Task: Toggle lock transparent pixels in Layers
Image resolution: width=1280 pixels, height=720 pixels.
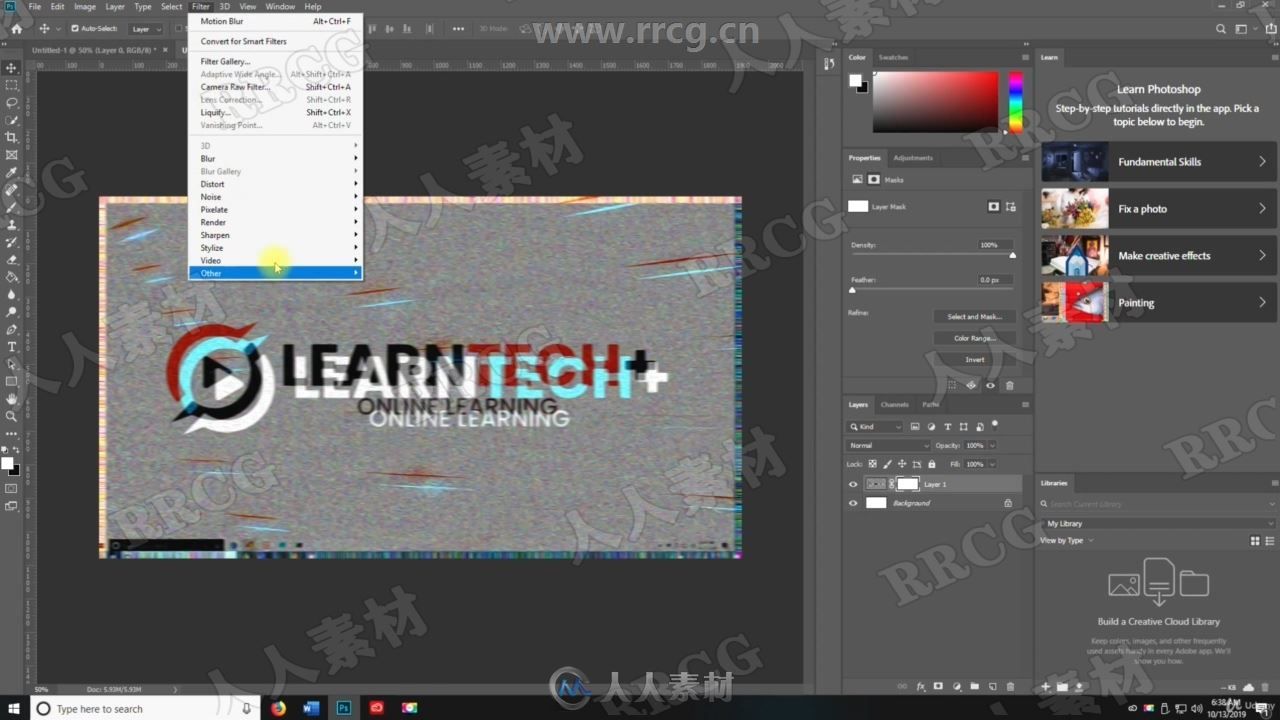Action: [872, 464]
